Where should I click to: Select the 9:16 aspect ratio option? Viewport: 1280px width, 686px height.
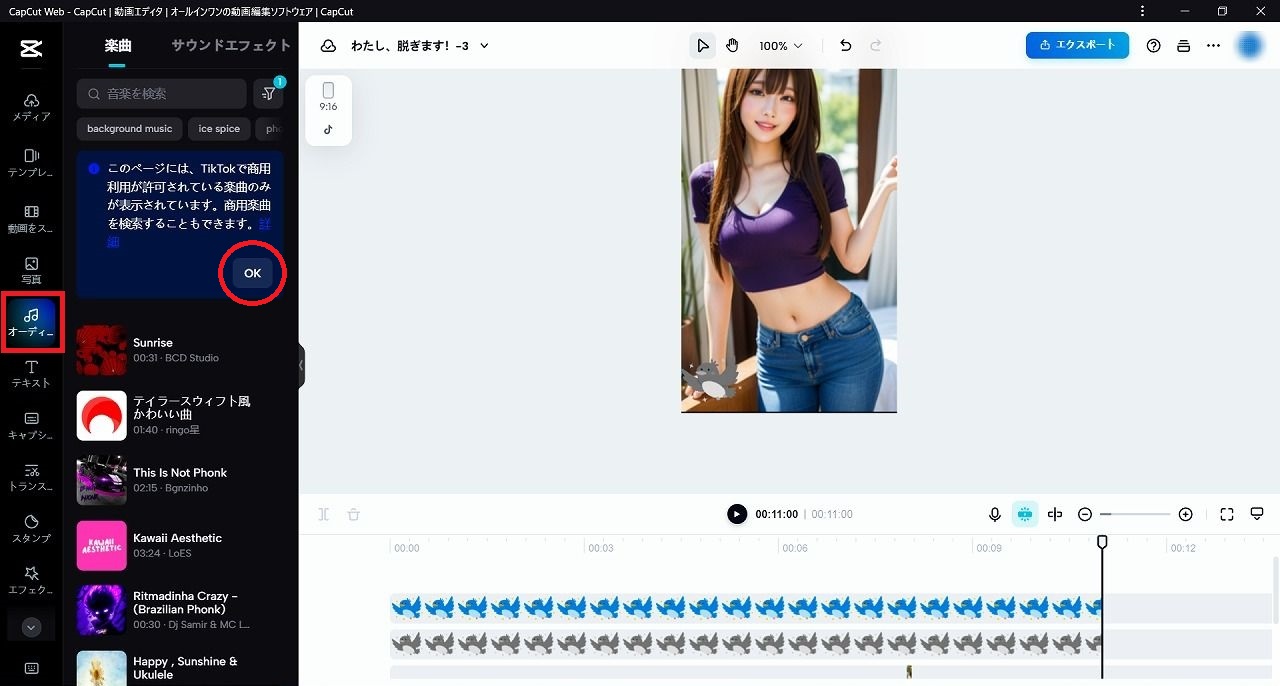coord(328,96)
